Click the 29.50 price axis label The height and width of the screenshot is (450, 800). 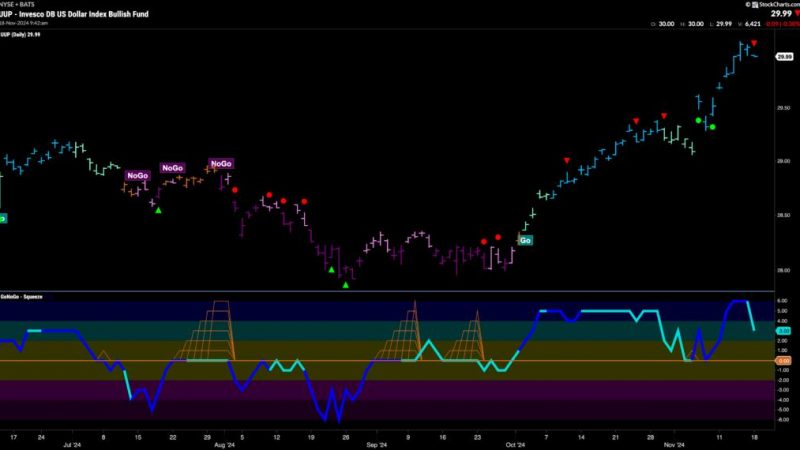pyautogui.click(x=784, y=108)
